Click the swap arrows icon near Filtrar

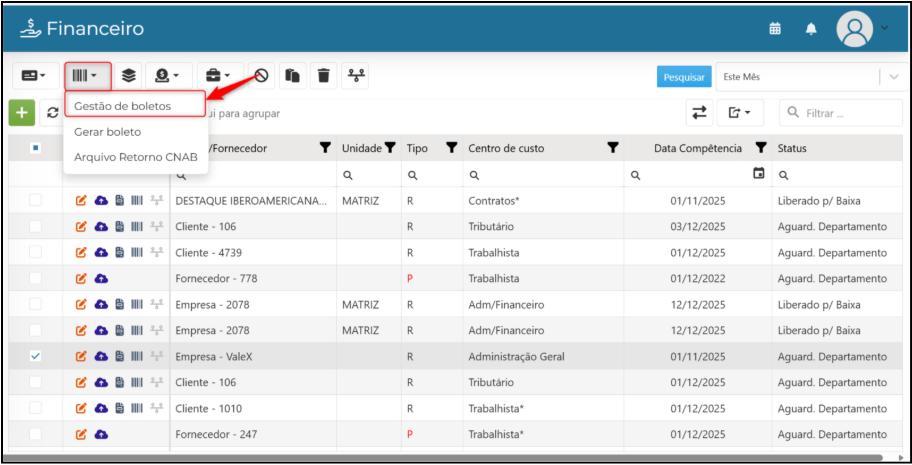point(699,113)
